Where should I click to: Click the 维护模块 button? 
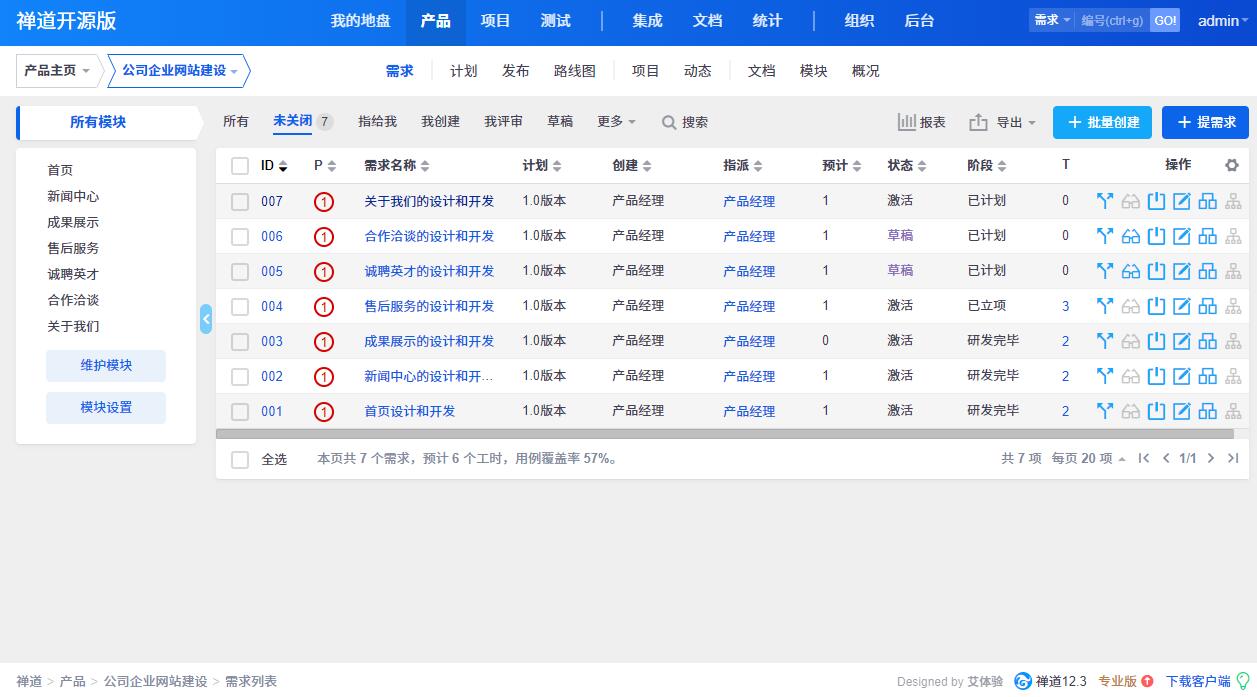click(x=106, y=366)
